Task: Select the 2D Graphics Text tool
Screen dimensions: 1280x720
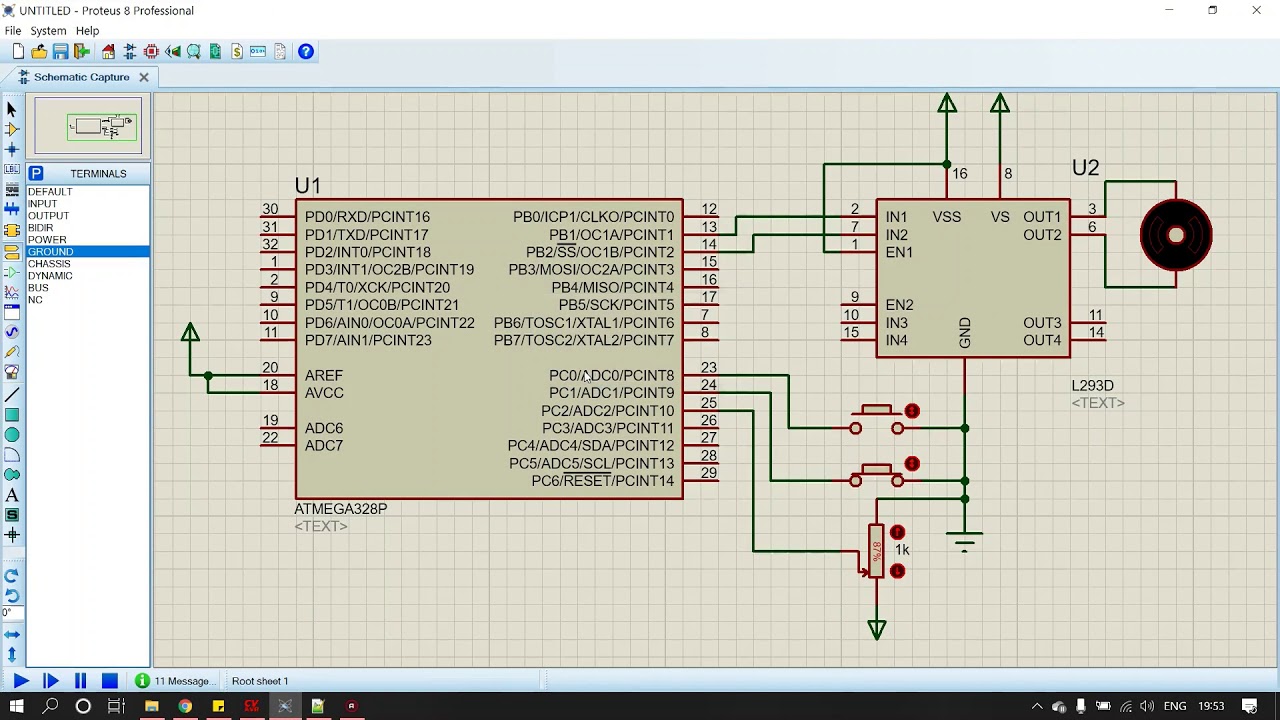Action: [x=12, y=495]
